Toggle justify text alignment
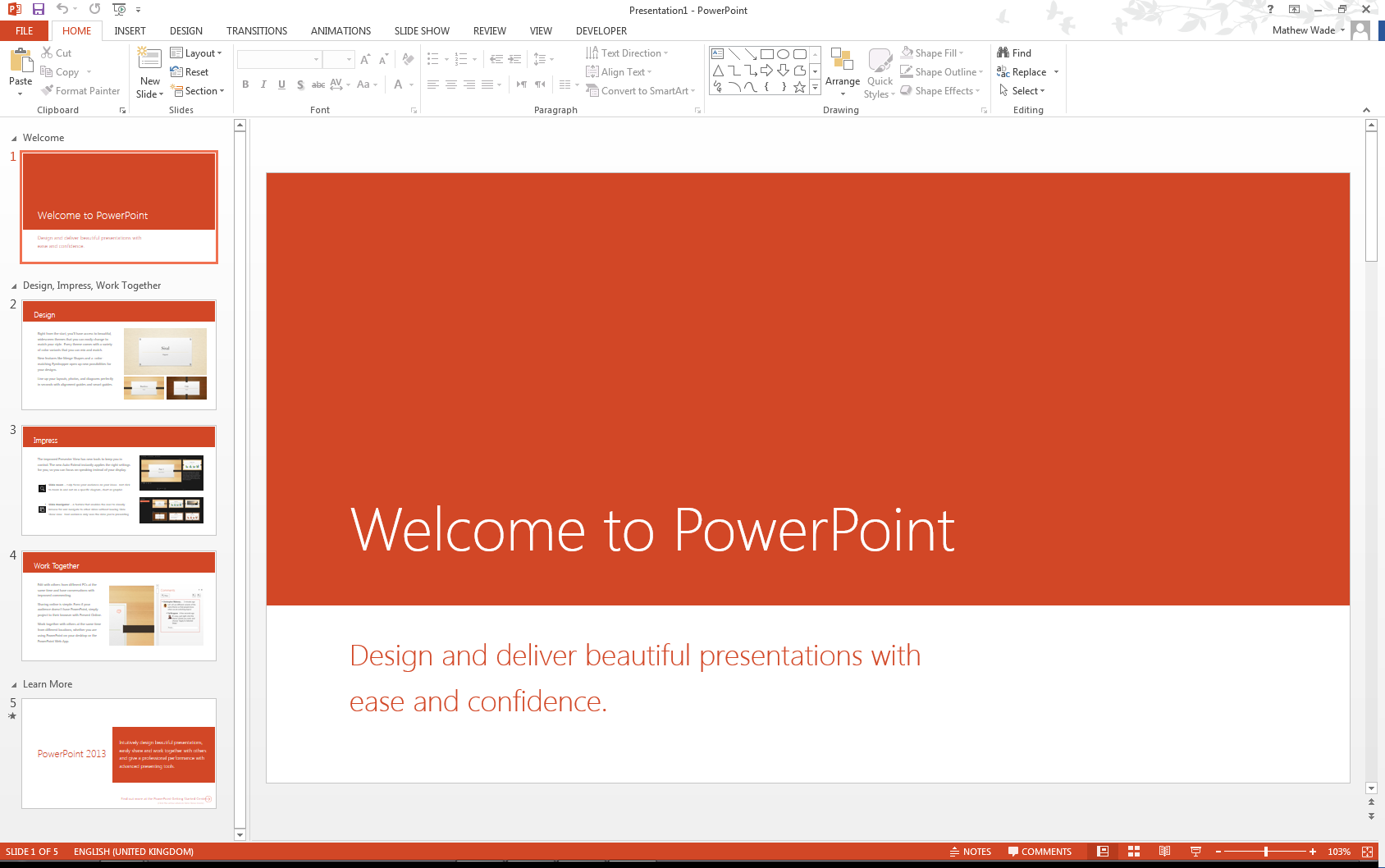Image resolution: width=1385 pixels, height=868 pixels. pyautogui.click(x=487, y=85)
